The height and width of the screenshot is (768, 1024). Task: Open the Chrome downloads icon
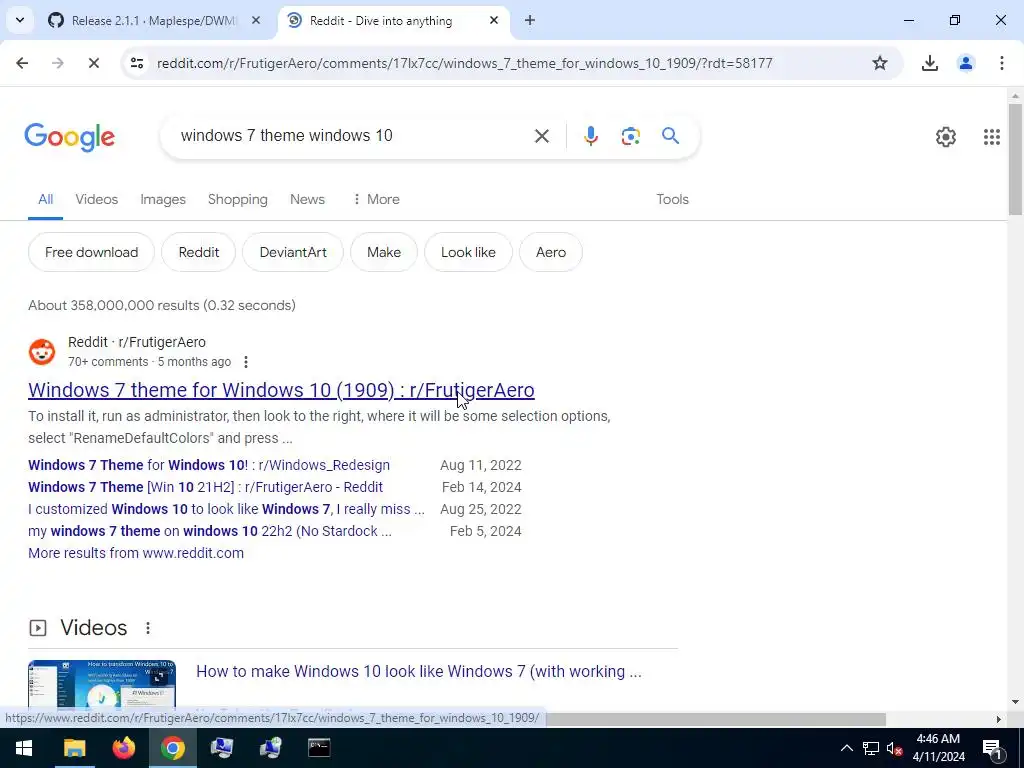[x=929, y=63]
